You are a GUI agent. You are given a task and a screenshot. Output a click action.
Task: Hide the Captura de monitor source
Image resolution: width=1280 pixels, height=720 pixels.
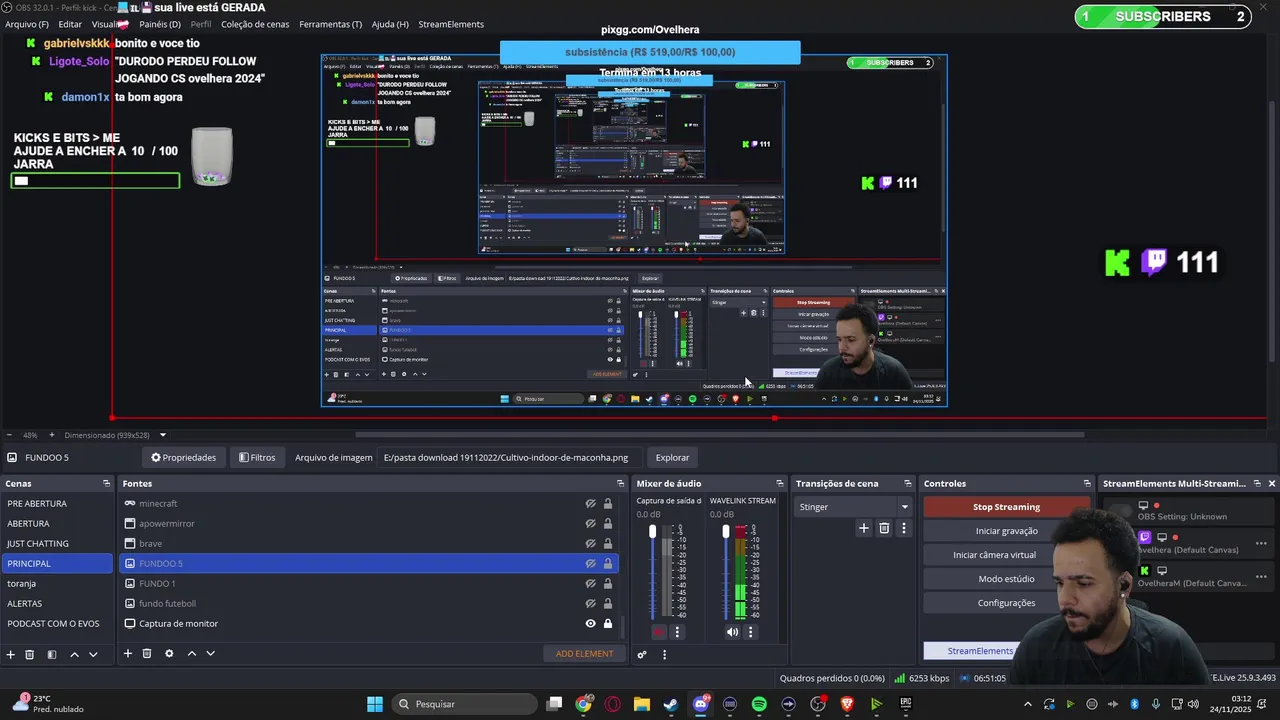pyautogui.click(x=590, y=624)
